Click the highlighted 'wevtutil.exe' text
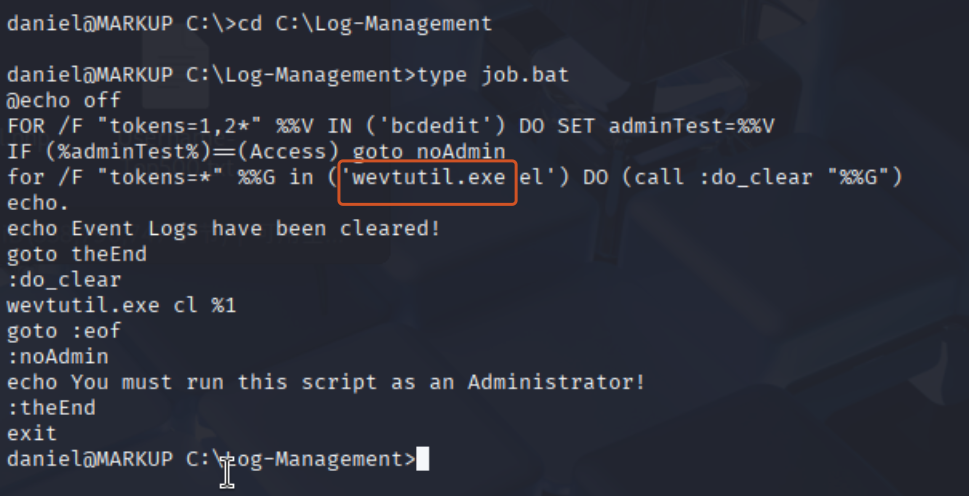969x496 pixels. (428, 178)
